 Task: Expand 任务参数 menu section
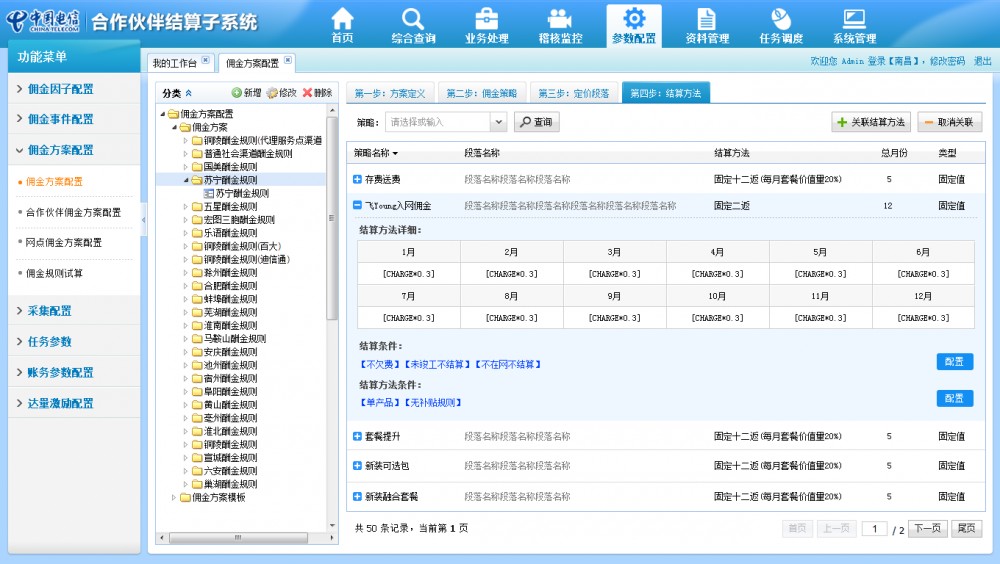(74, 341)
